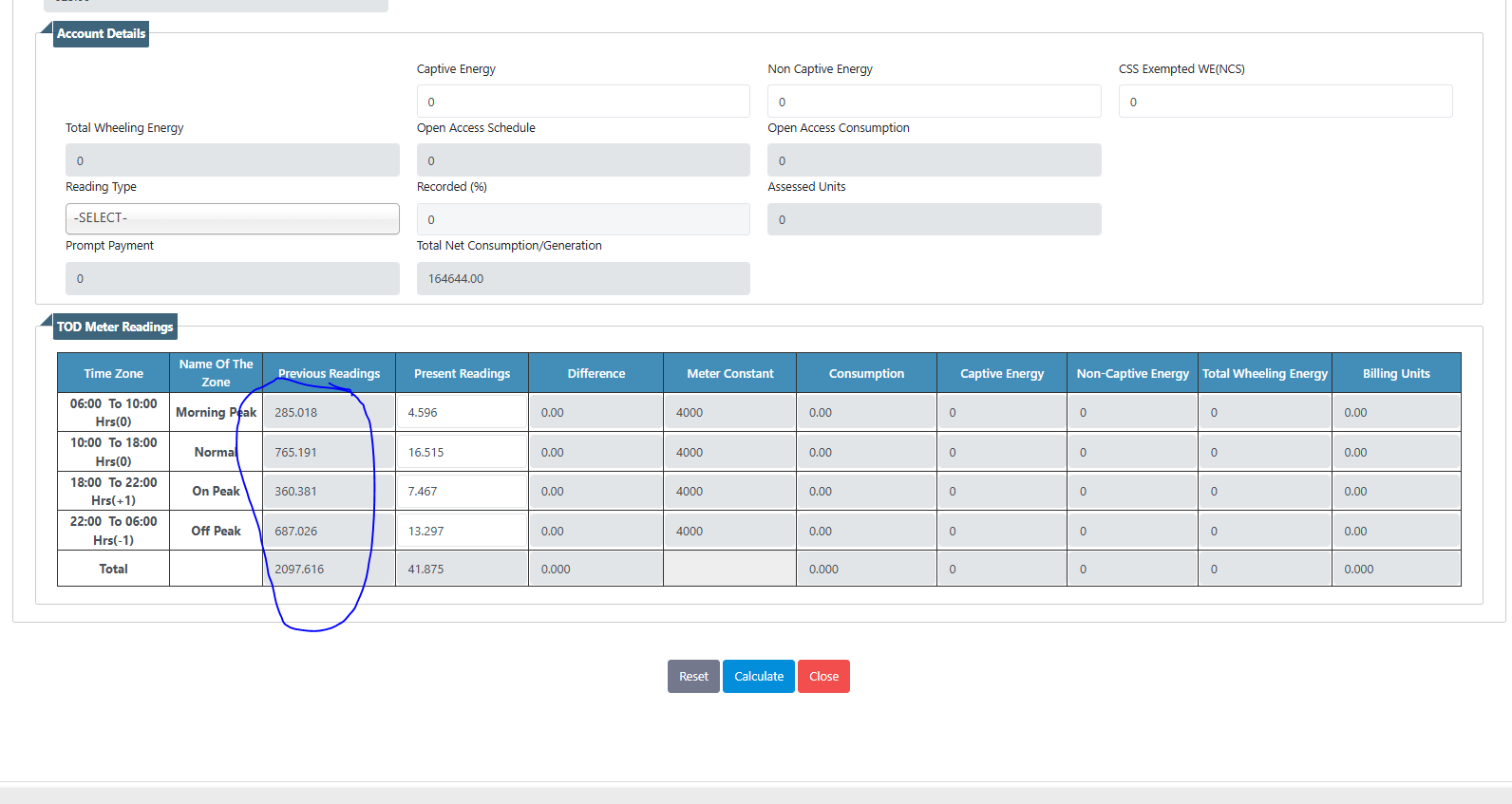Click the Previous Readings column header
The width and height of the screenshot is (1512, 804).
point(329,373)
